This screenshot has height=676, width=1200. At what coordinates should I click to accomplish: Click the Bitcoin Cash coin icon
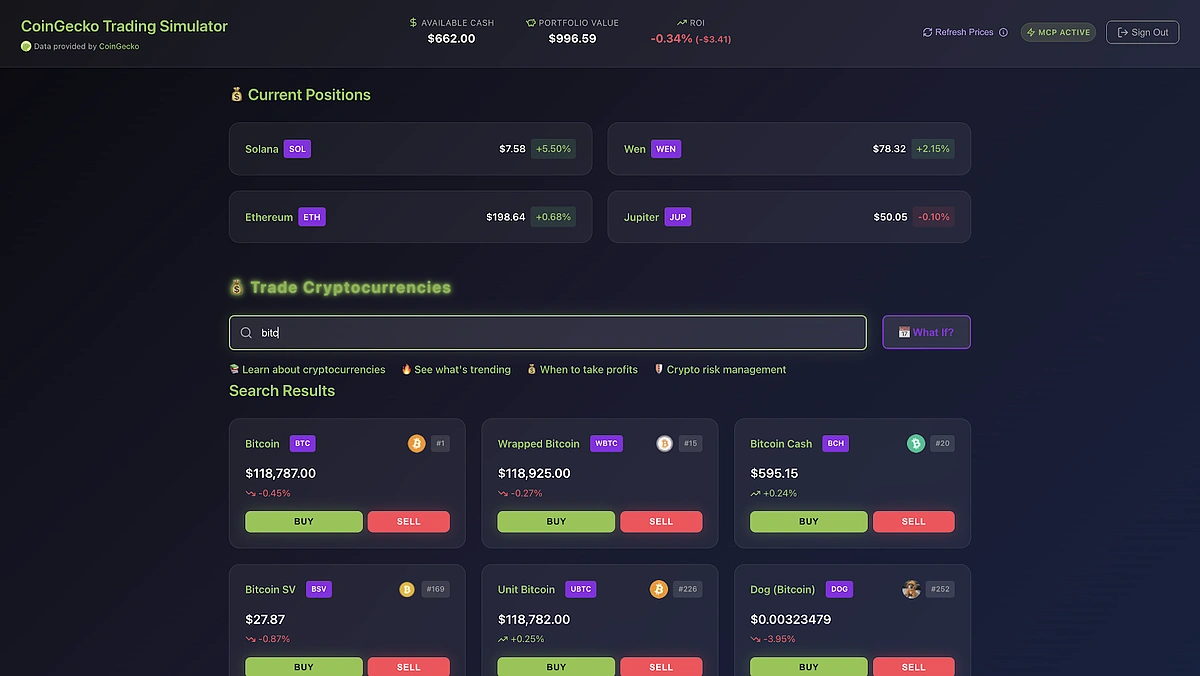pos(916,442)
